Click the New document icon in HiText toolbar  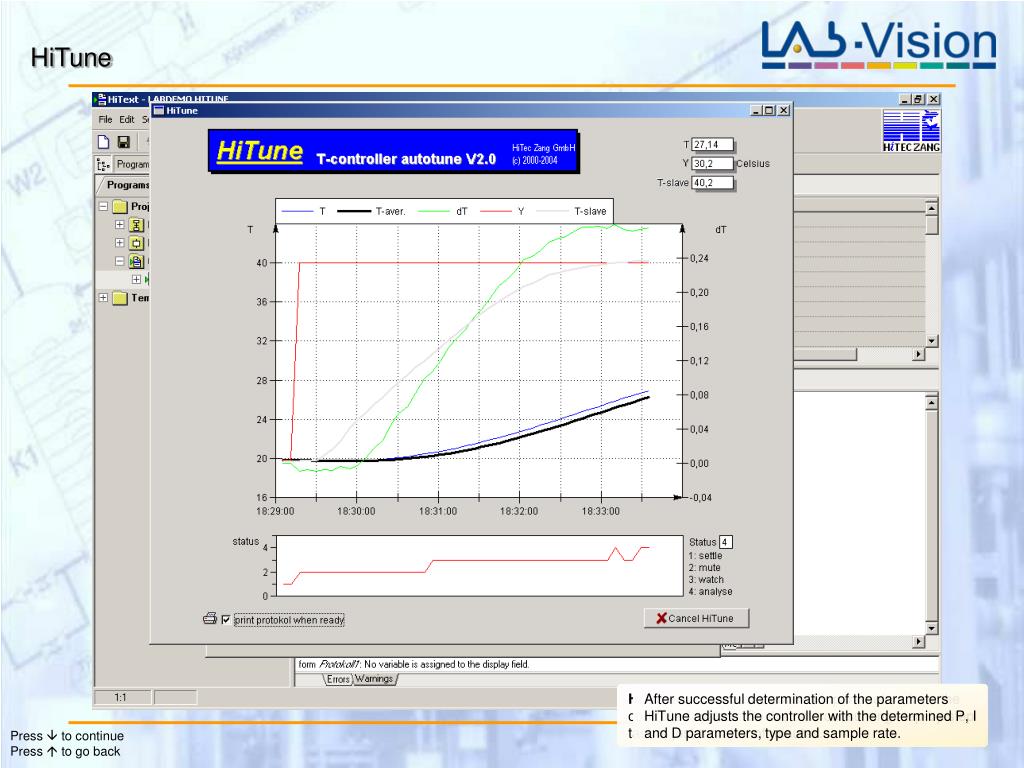[103, 142]
